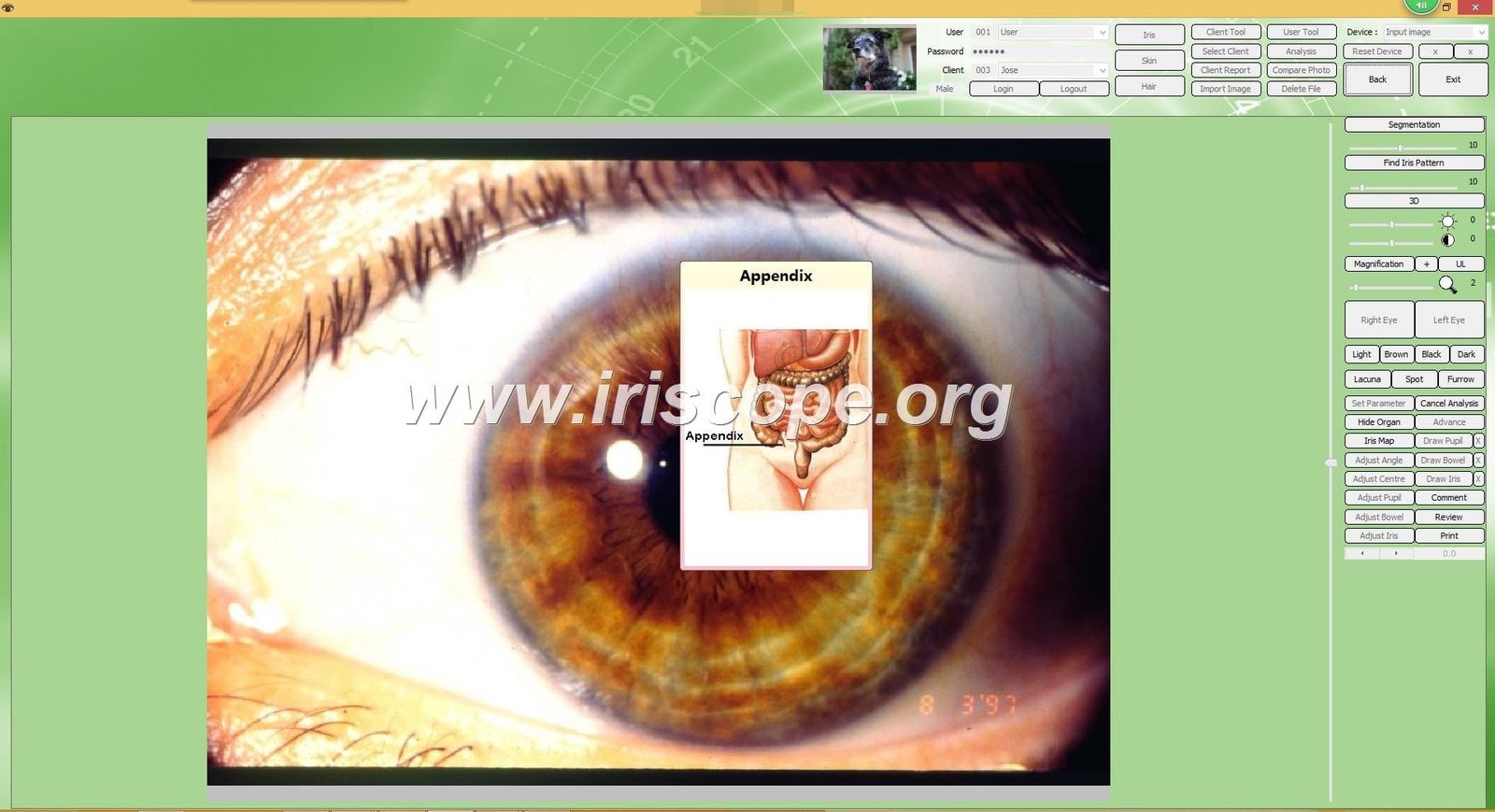
Task: Click the X next to Draw Pupil
Action: point(1478,441)
